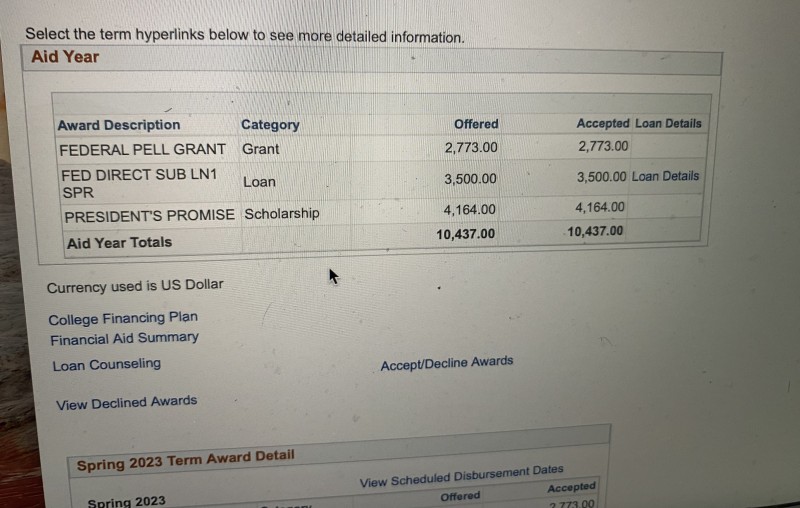Select the FED DIRECT SUB LN1 SPR row
Viewport: 800px width, 508px height.
[382, 181]
